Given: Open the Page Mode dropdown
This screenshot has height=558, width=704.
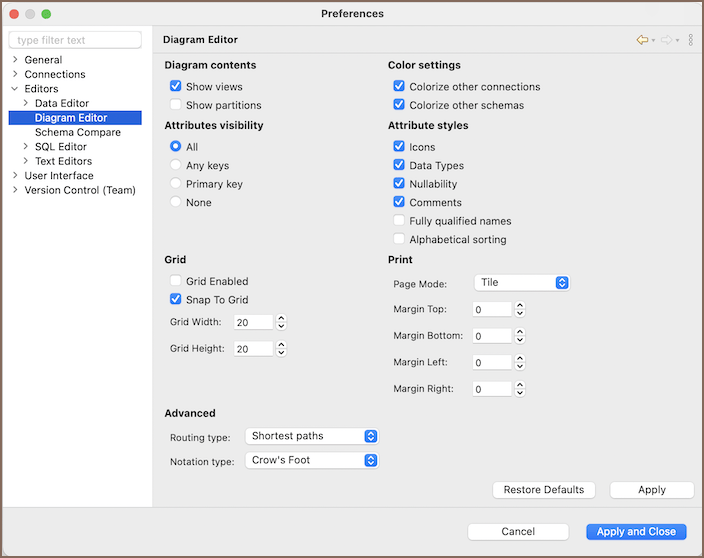Looking at the screenshot, I should (x=520, y=283).
